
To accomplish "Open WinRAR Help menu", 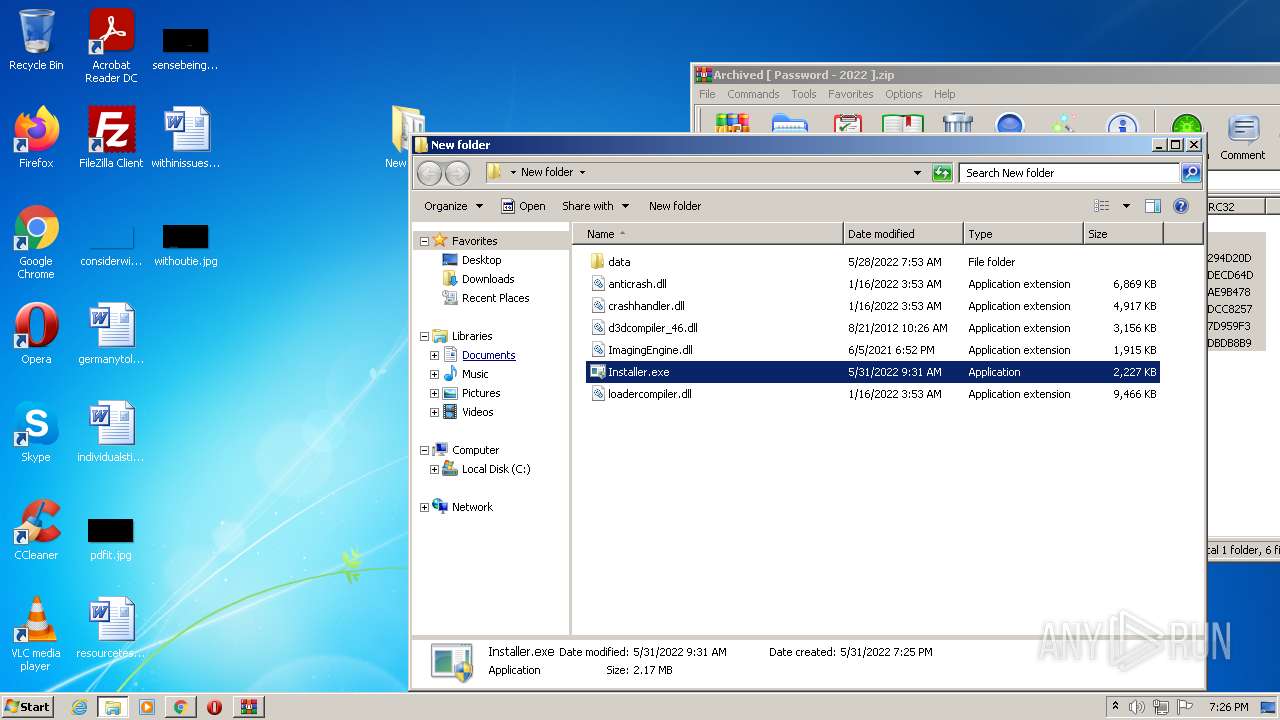I will tap(945, 94).
